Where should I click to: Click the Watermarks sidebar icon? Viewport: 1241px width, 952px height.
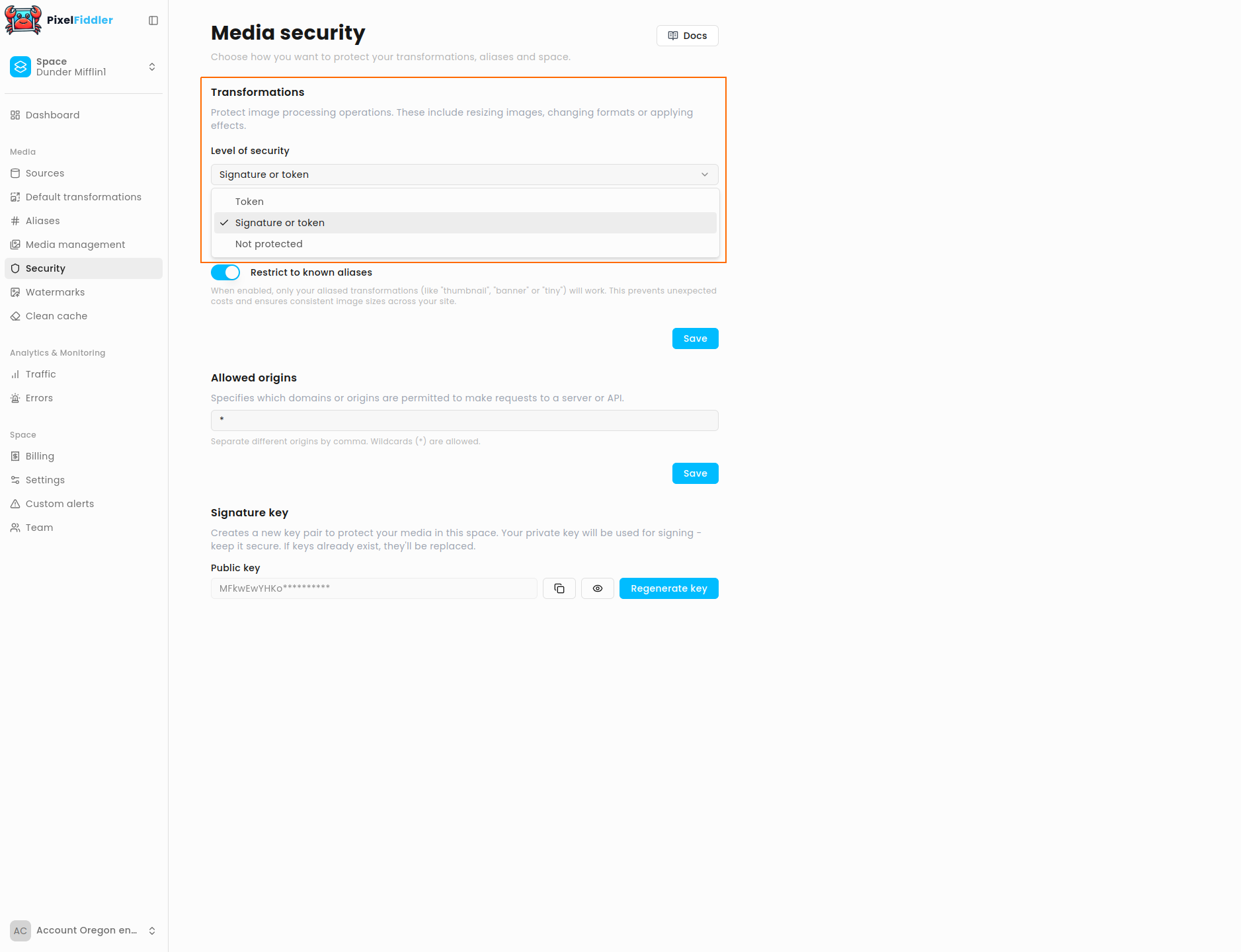[x=15, y=292]
